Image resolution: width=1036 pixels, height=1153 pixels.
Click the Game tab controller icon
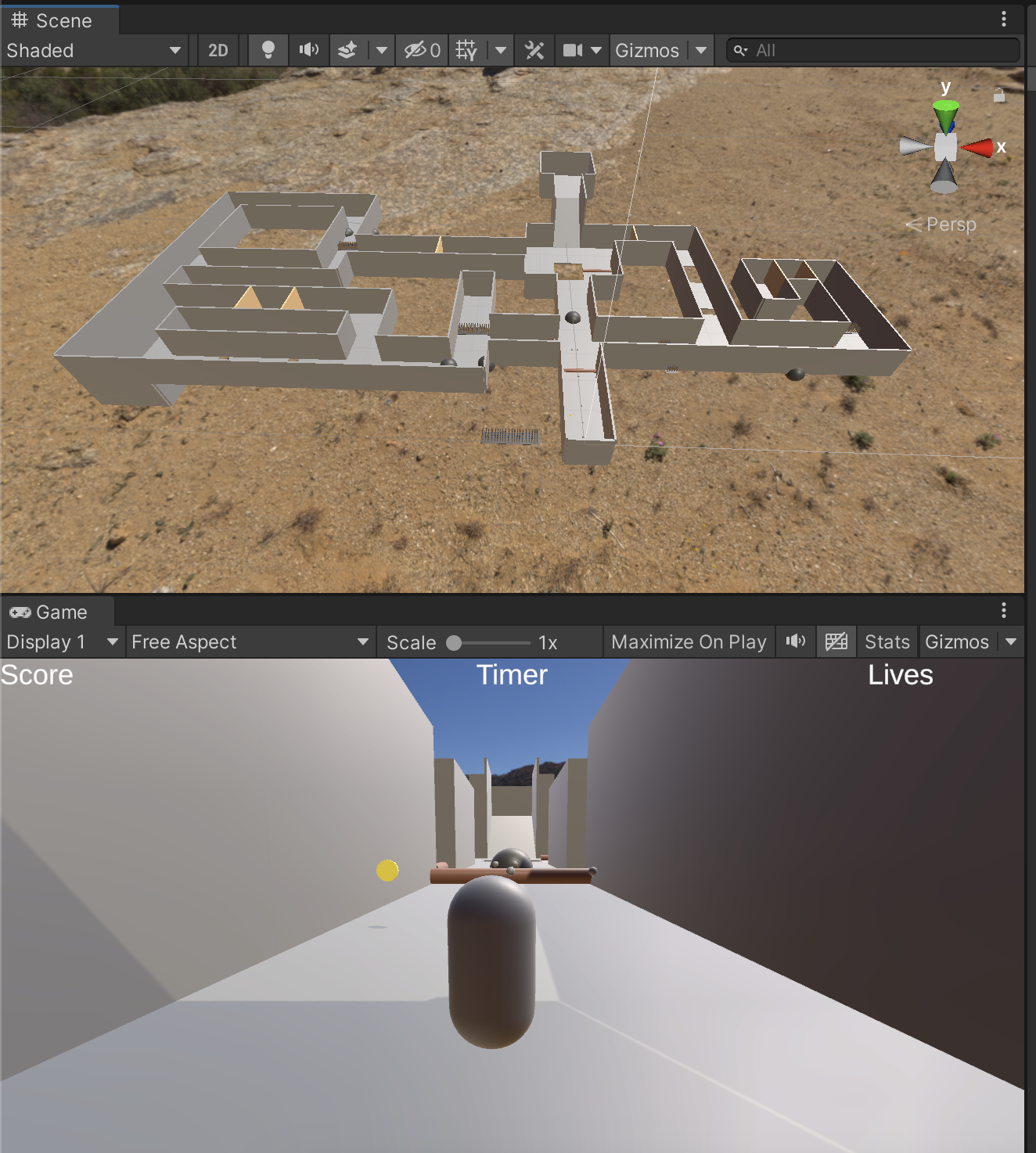[20, 612]
